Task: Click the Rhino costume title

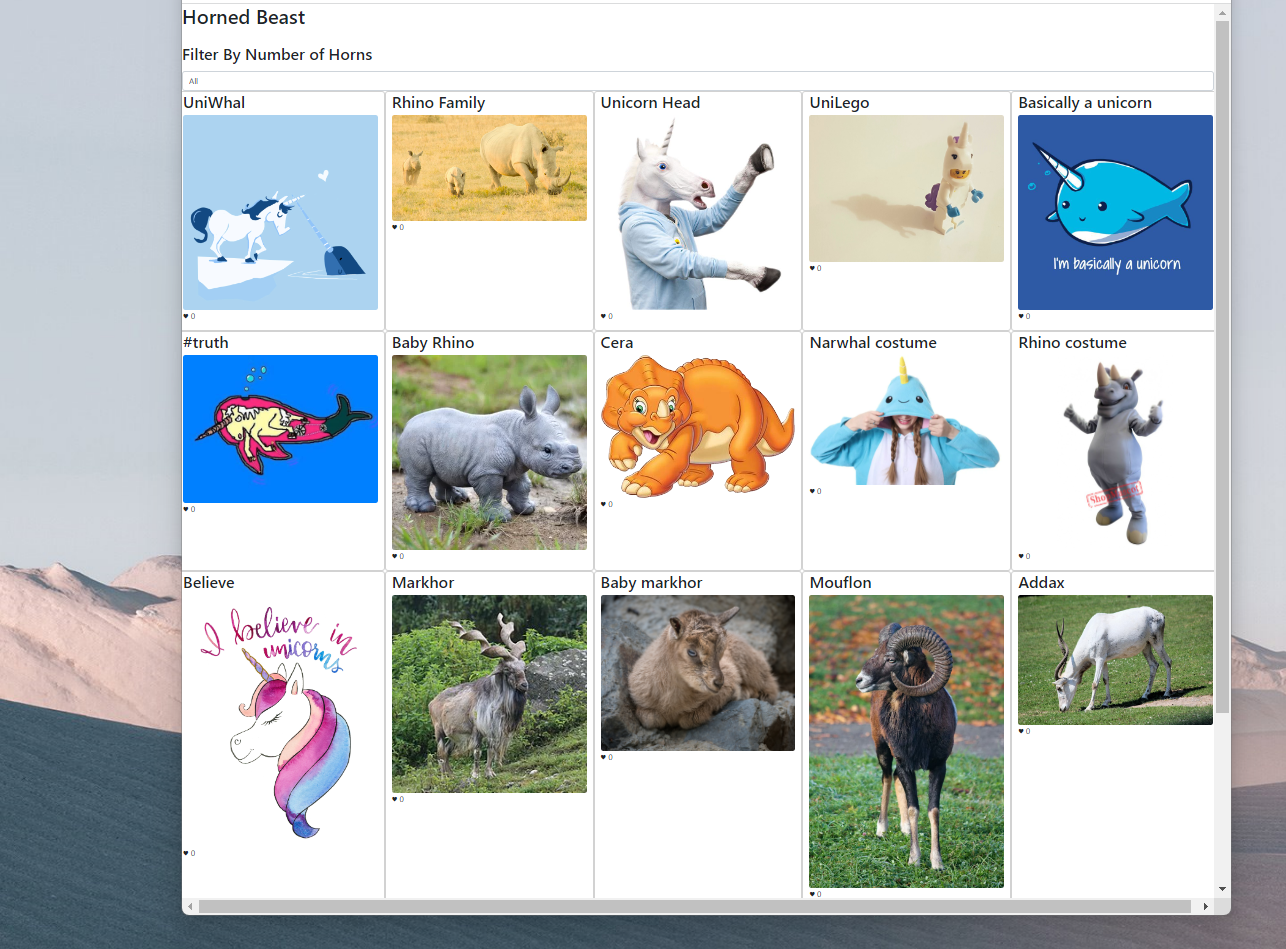Action: (1072, 343)
